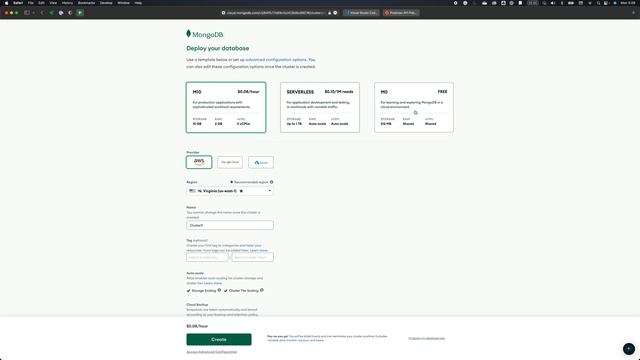Click the green Create button
Image resolution: width=640 pixels, height=360 pixels.
coord(219,340)
